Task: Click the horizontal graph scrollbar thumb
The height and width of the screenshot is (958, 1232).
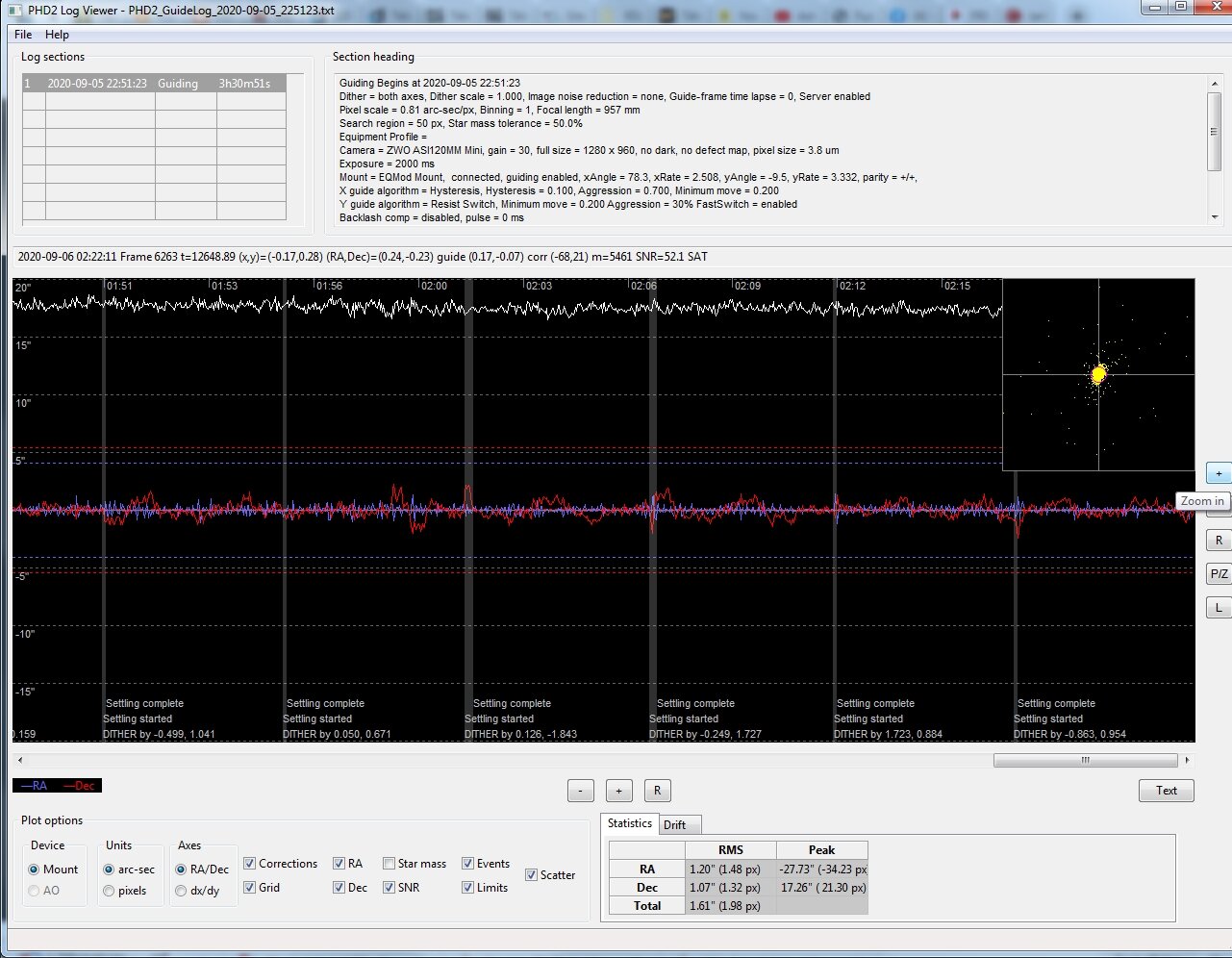Action: coord(1085,760)
